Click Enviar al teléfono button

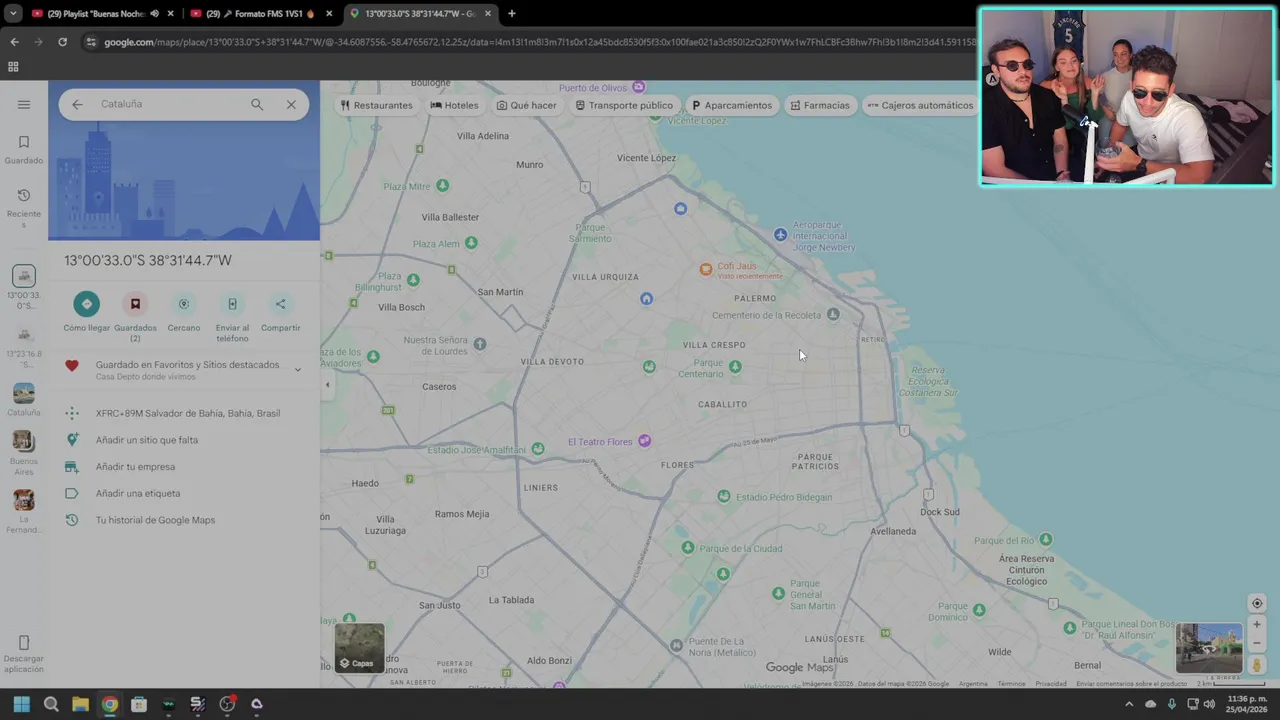[232, 304]
